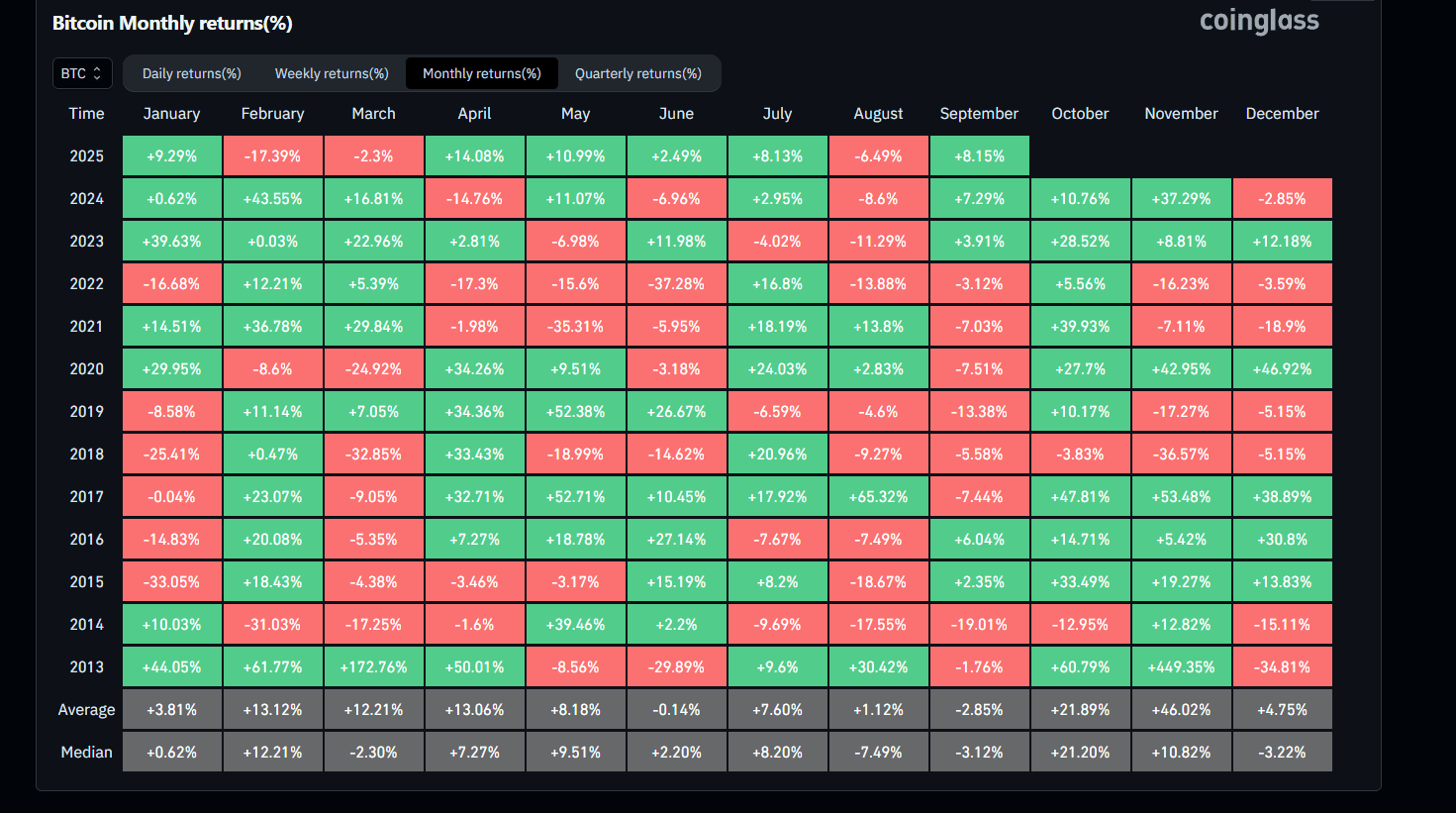
Task: Switch to the Weekly returns(%) tab
Action: click(332, 73)
